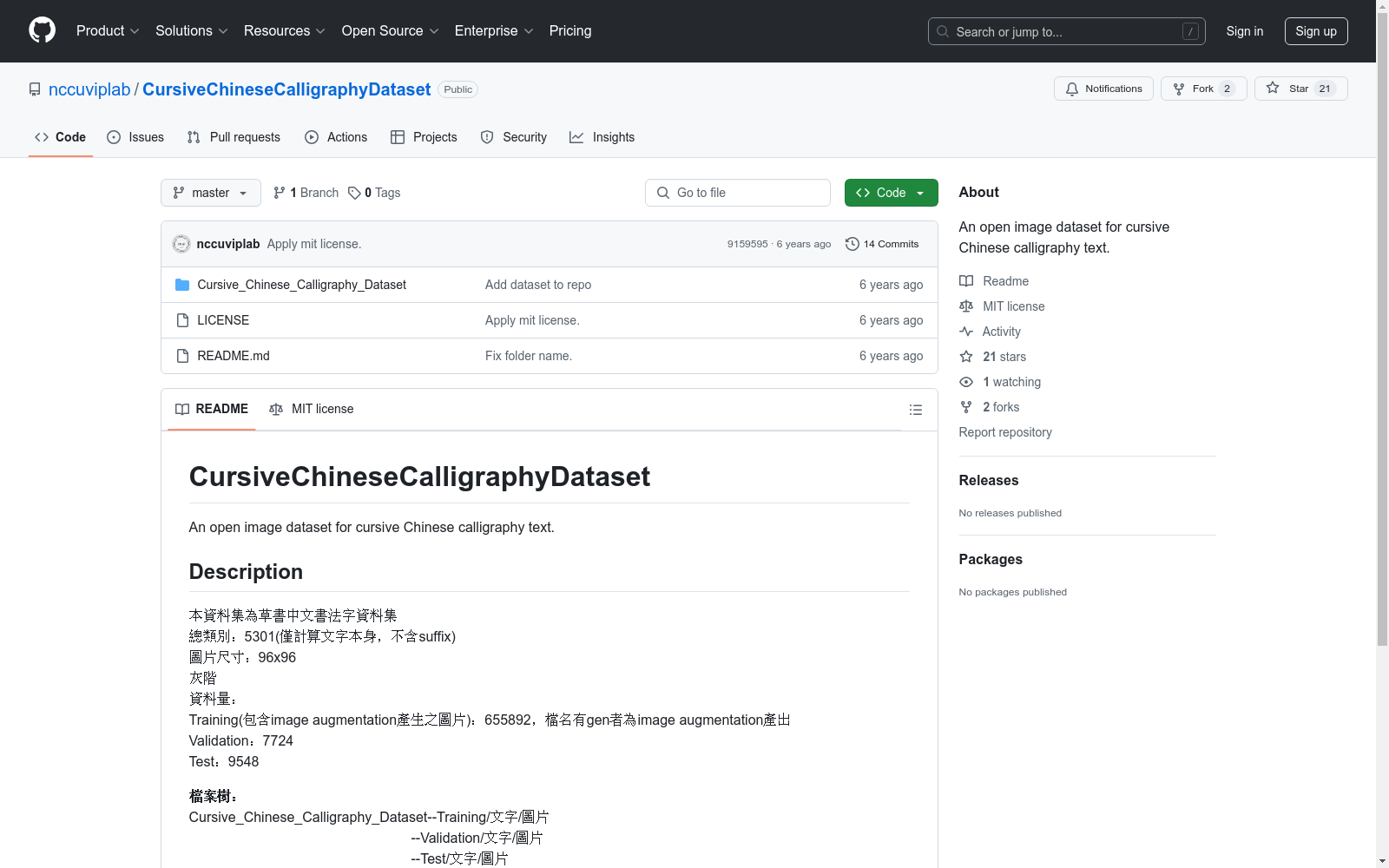Open the CursiveChineseCalligraphyDataset repository title link

click(x=286, y=89)
